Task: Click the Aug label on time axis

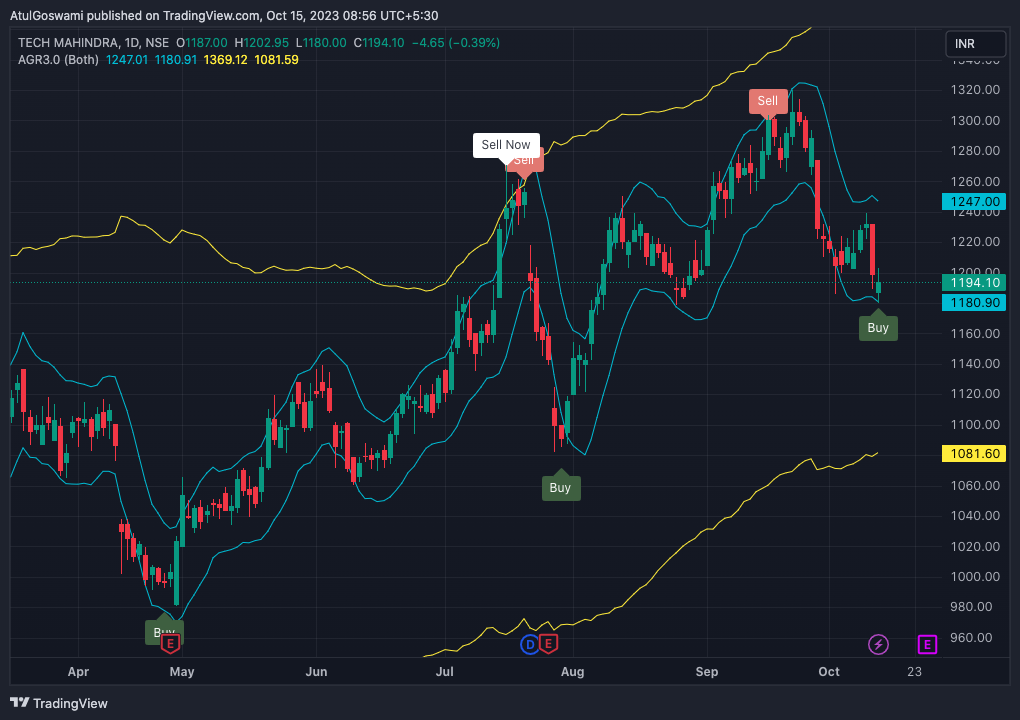Action: pyautogui.click(x=572, y=672)
